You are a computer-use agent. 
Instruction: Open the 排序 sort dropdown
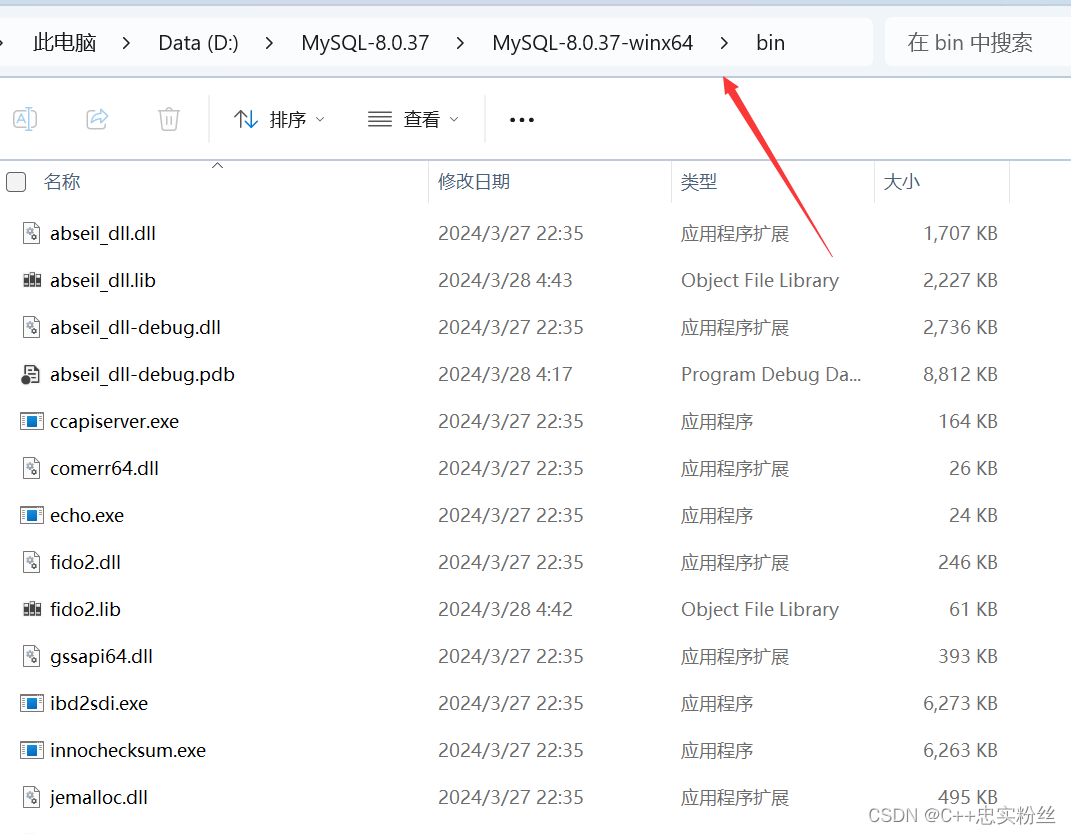pos(279,120)
